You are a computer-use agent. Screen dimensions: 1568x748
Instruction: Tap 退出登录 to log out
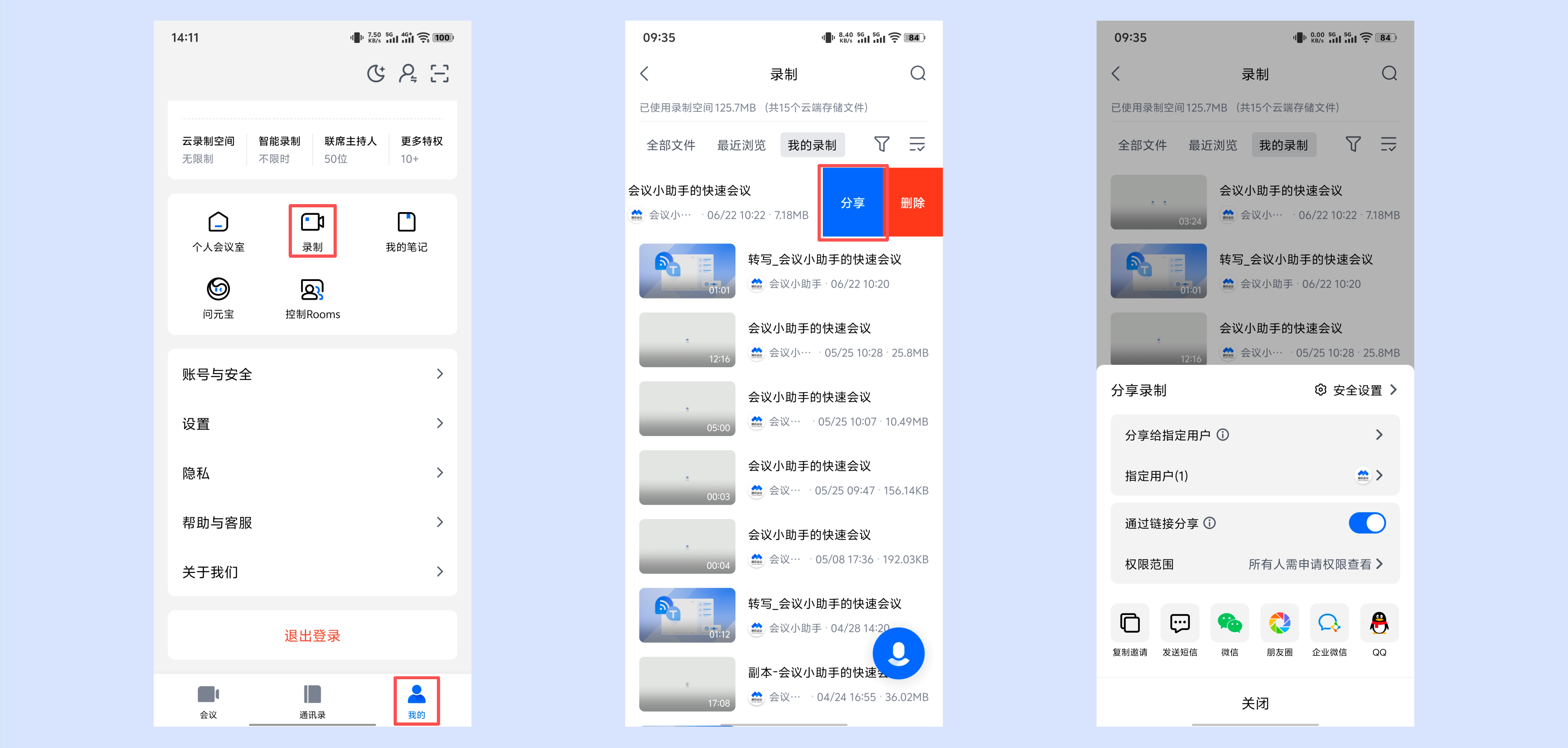coord(312,635)
